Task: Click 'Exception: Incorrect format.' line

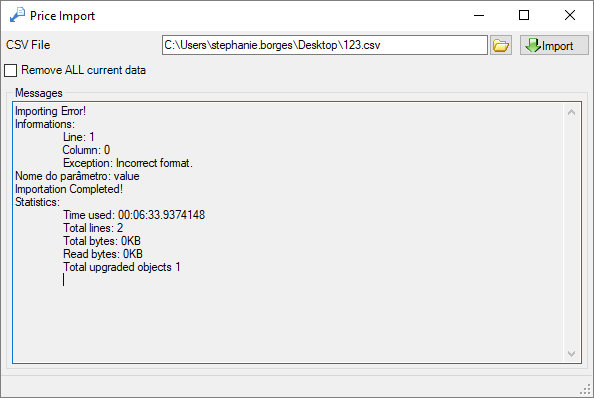Action: point(128,163)
